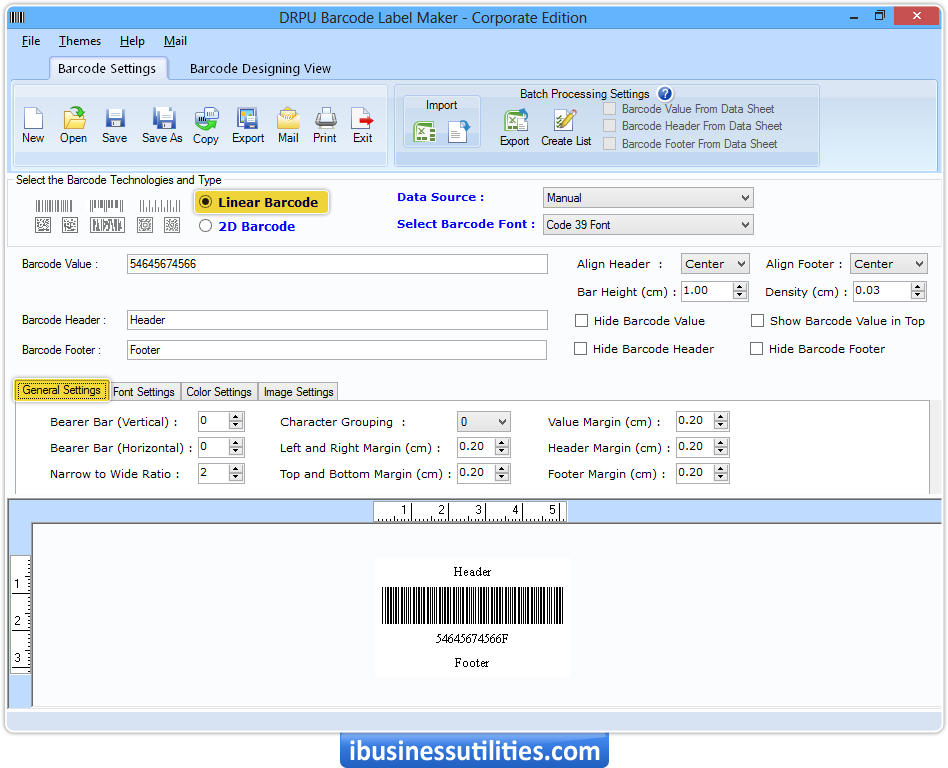Adjust Header Margin spinner
The height and width of the screenshot is (768, 948).
tap(720, 447)
